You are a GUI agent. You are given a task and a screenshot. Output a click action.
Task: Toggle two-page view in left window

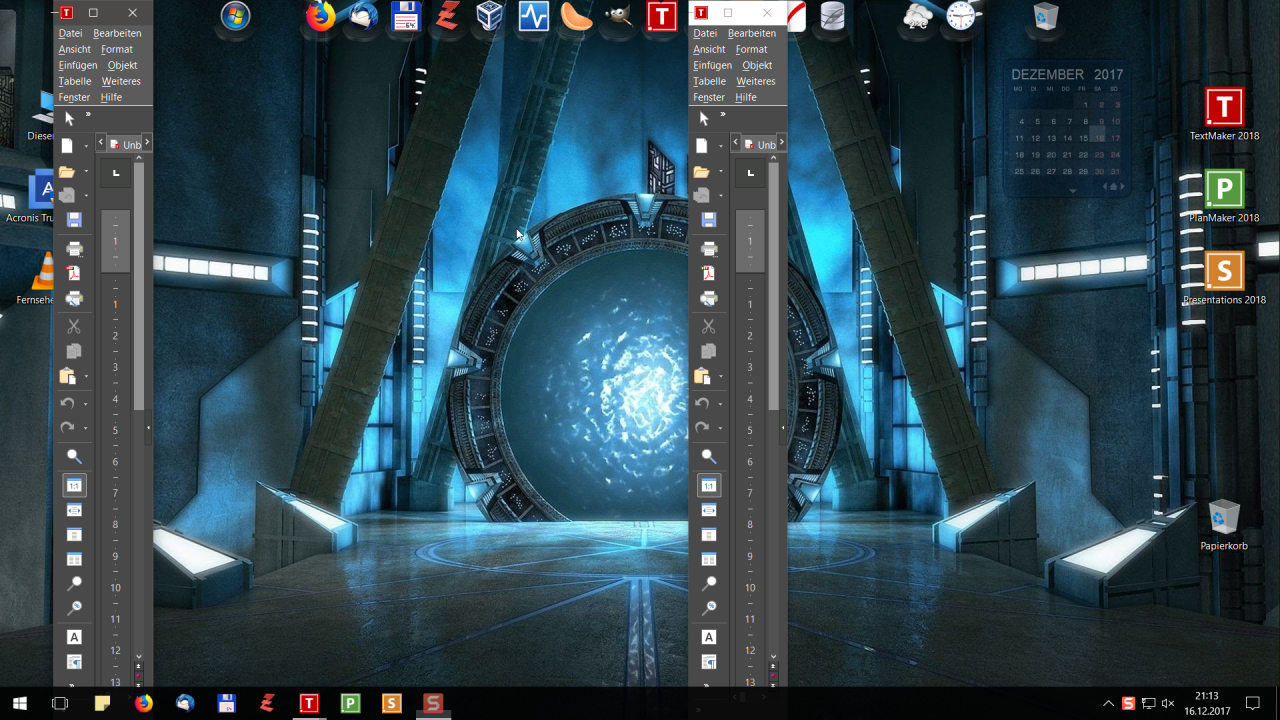click(74, 560)
